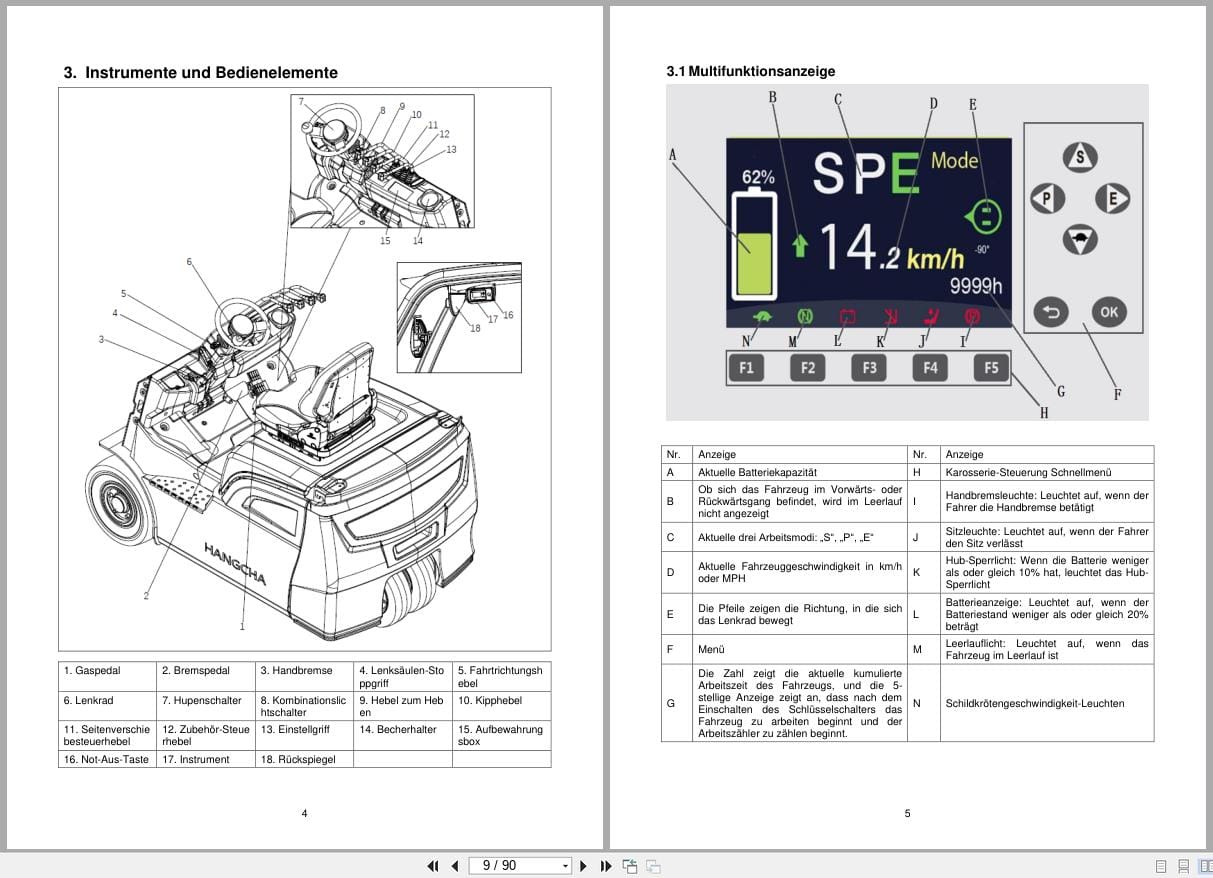Click table cell '10. Kipphebel'

coord(502,707)
